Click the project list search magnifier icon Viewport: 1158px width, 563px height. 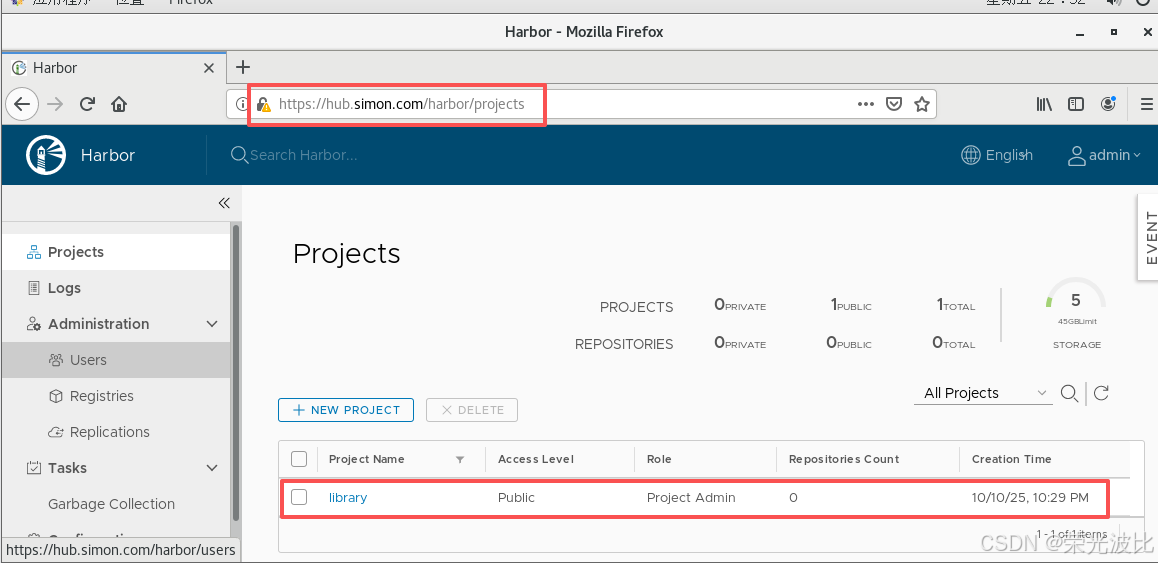1069,393
